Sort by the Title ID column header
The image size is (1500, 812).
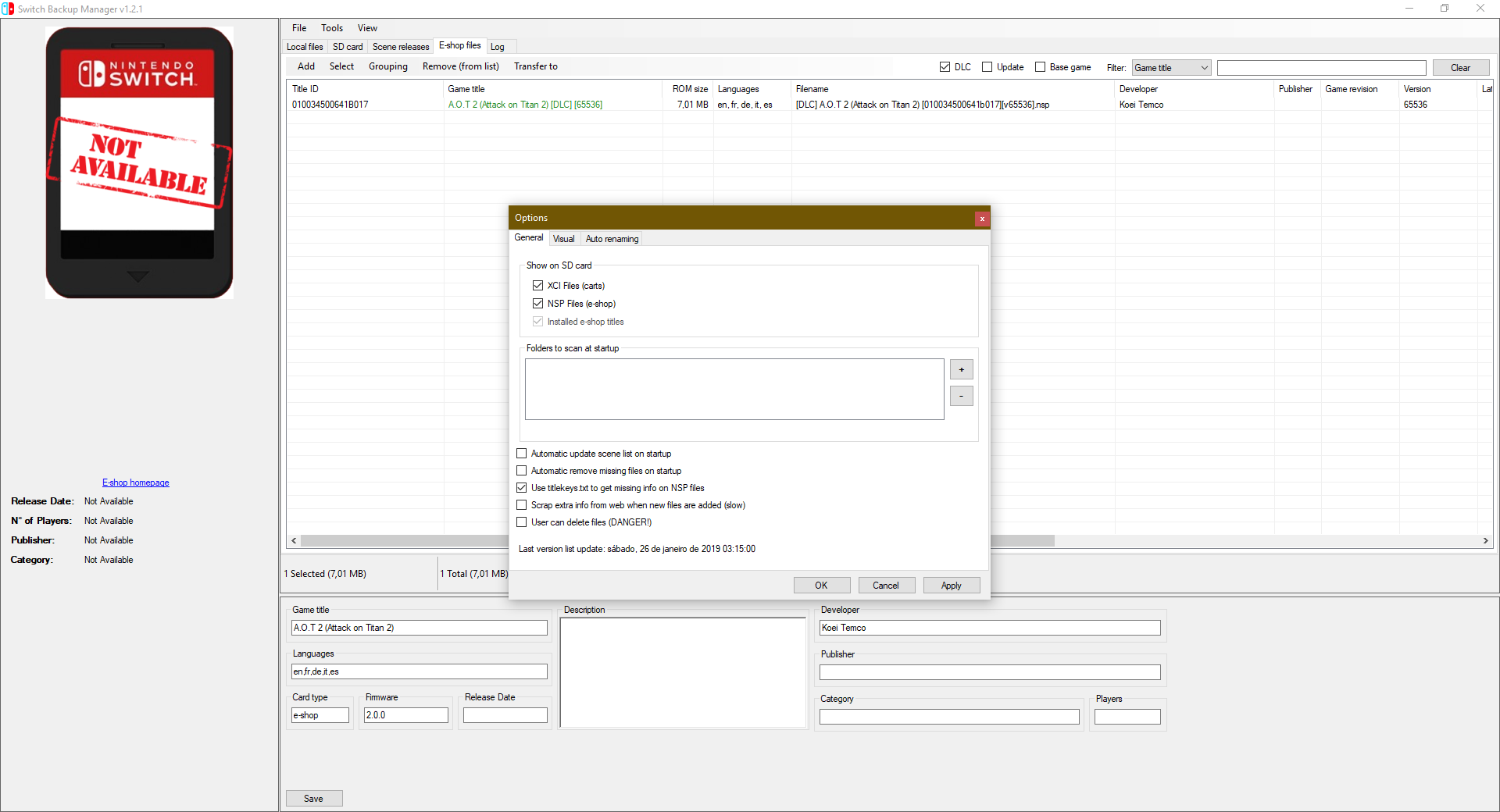365,89
